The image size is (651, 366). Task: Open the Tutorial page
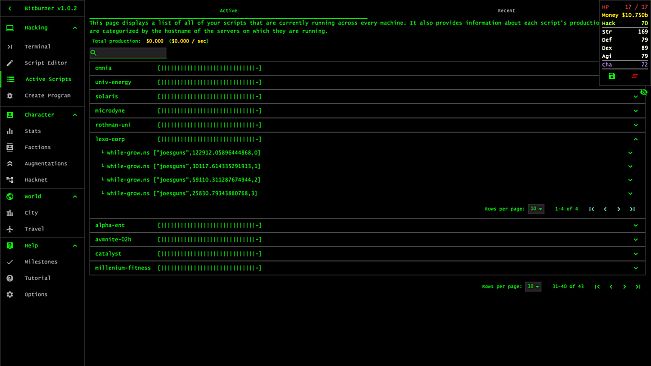(x=42, y=278)
